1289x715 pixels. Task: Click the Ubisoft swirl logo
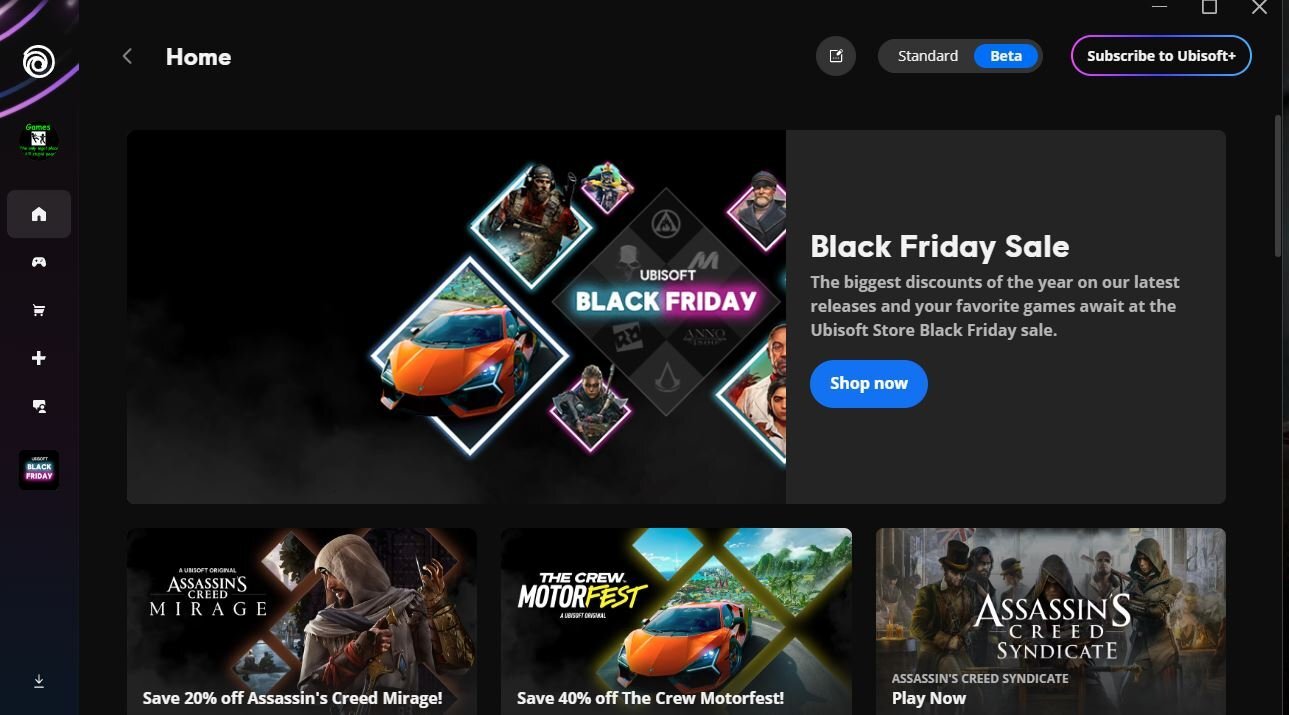39,63
